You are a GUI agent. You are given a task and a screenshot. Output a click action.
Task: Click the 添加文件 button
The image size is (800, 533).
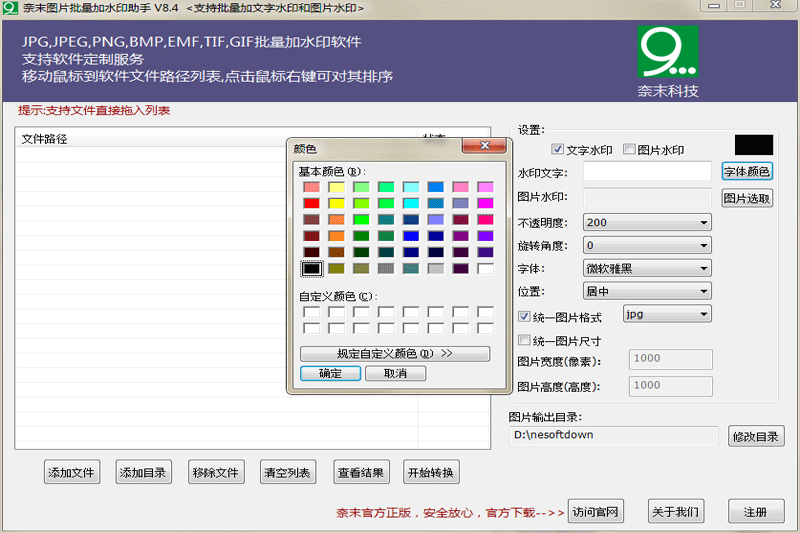click(x=71, y=472)
